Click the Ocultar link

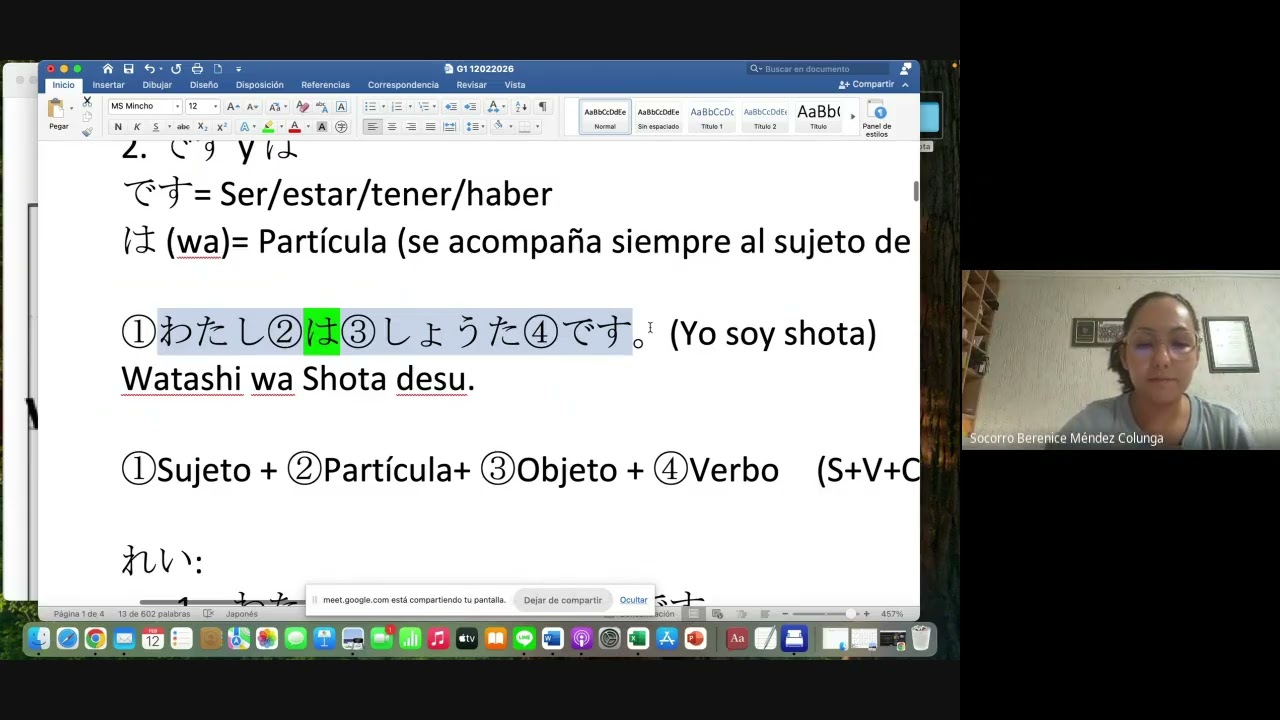click(634, 600)
